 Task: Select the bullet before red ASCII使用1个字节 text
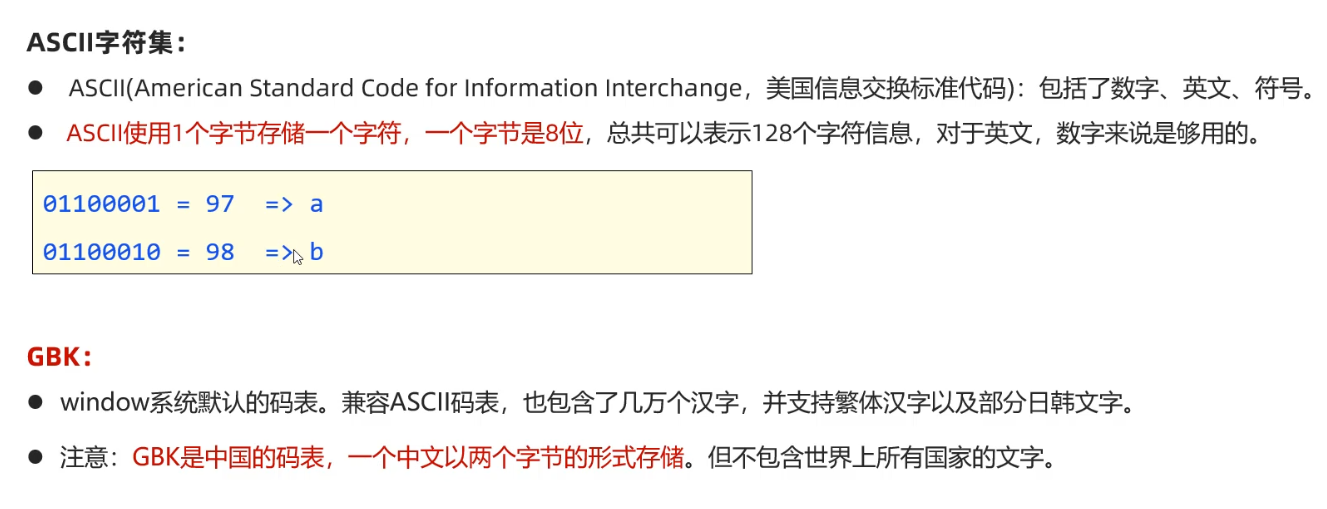[35, 132]
